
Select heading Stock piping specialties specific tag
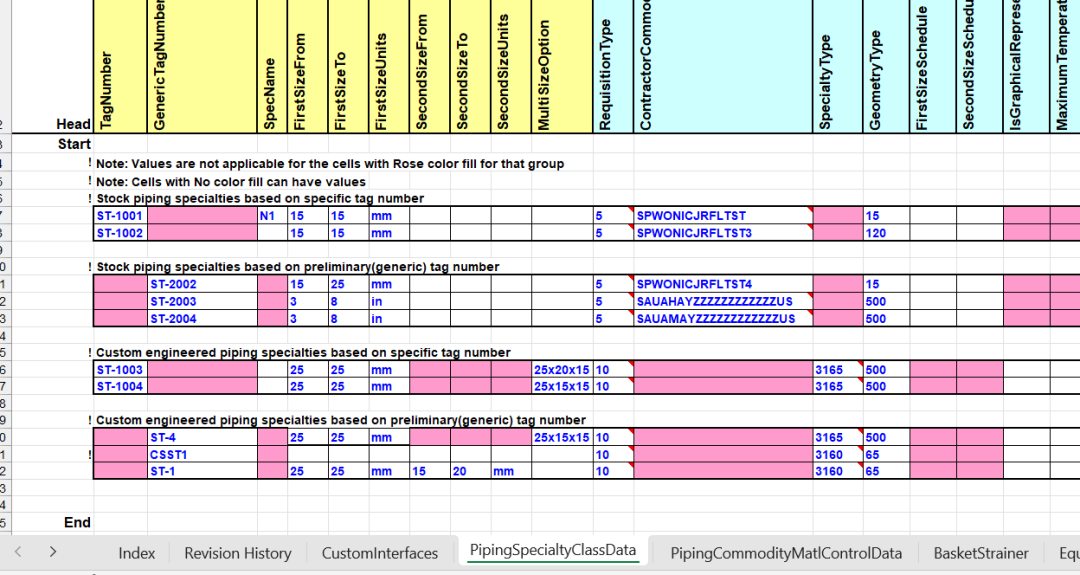[x=260, y=198]
